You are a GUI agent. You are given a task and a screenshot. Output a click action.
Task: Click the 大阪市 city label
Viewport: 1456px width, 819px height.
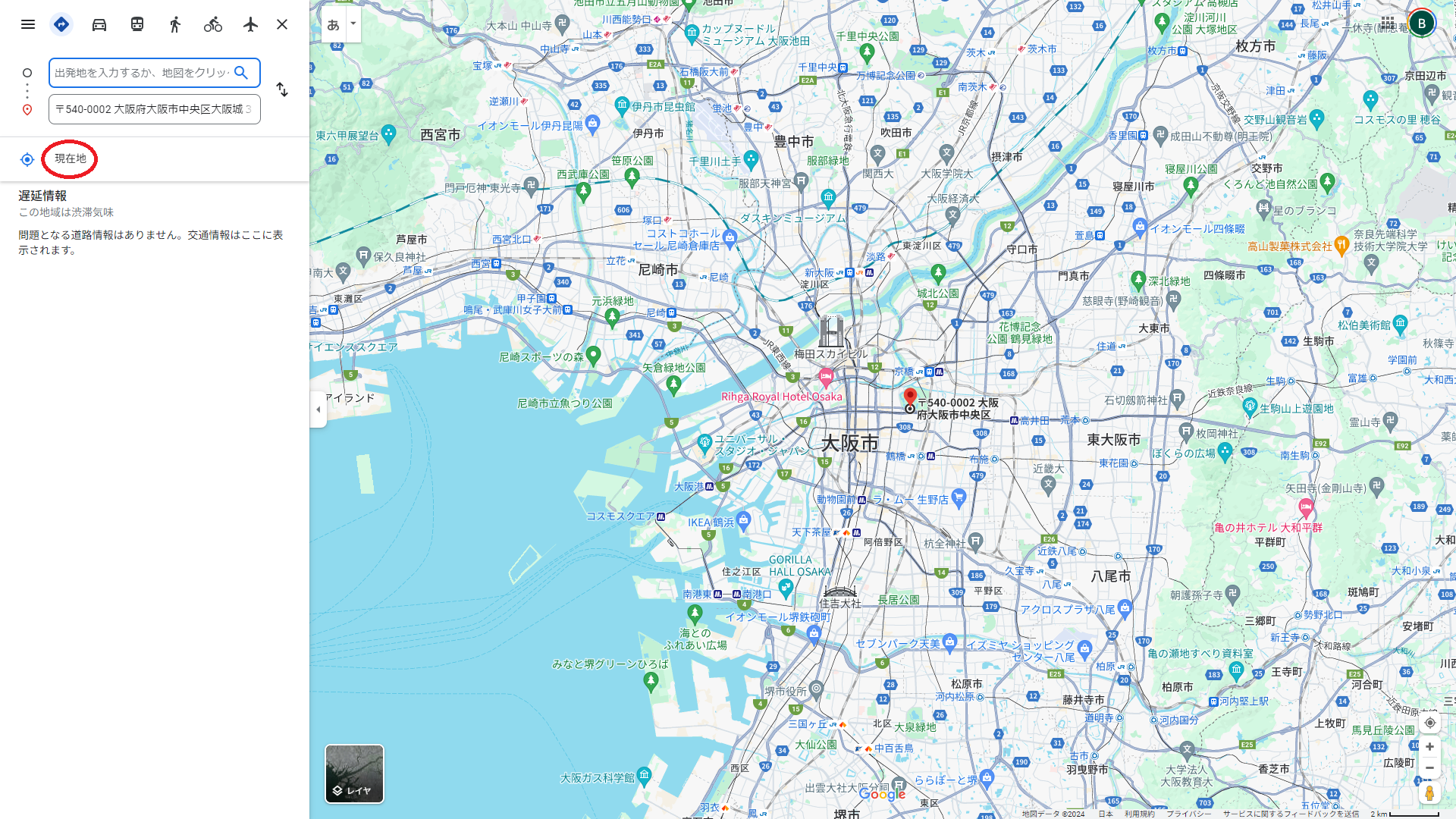click(850, 443)
